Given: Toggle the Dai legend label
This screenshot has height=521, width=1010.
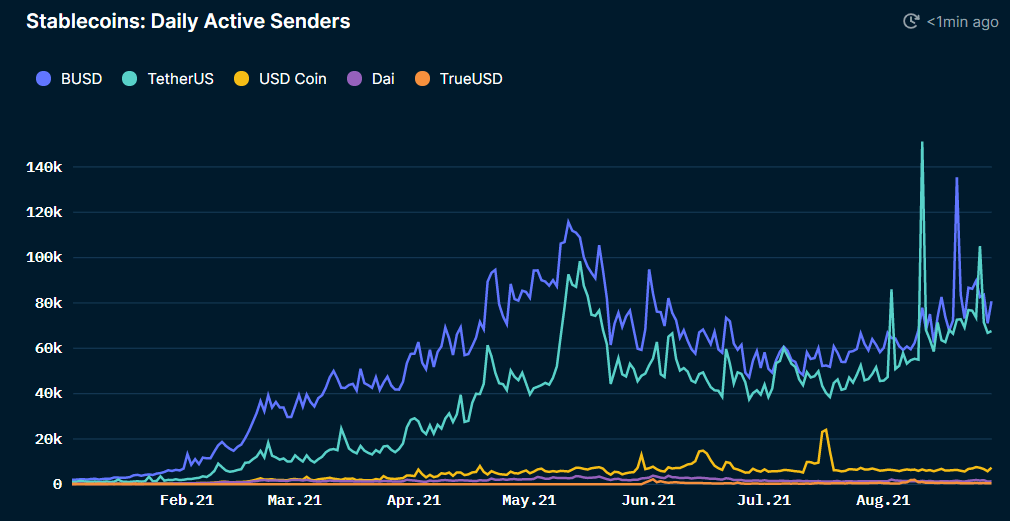Looking at the screenshot, I should (381, 79).
